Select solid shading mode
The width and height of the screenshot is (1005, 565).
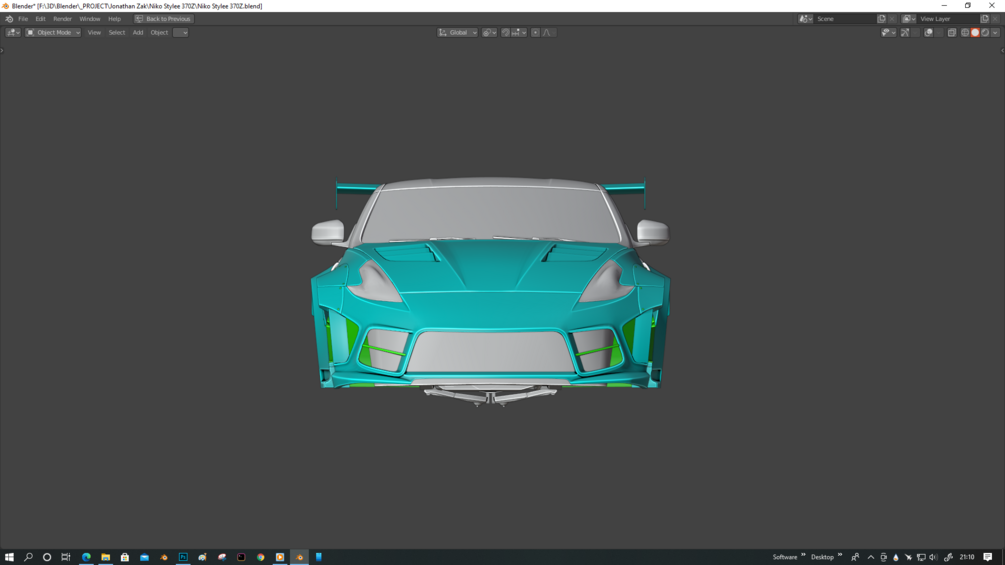(975, 33)
